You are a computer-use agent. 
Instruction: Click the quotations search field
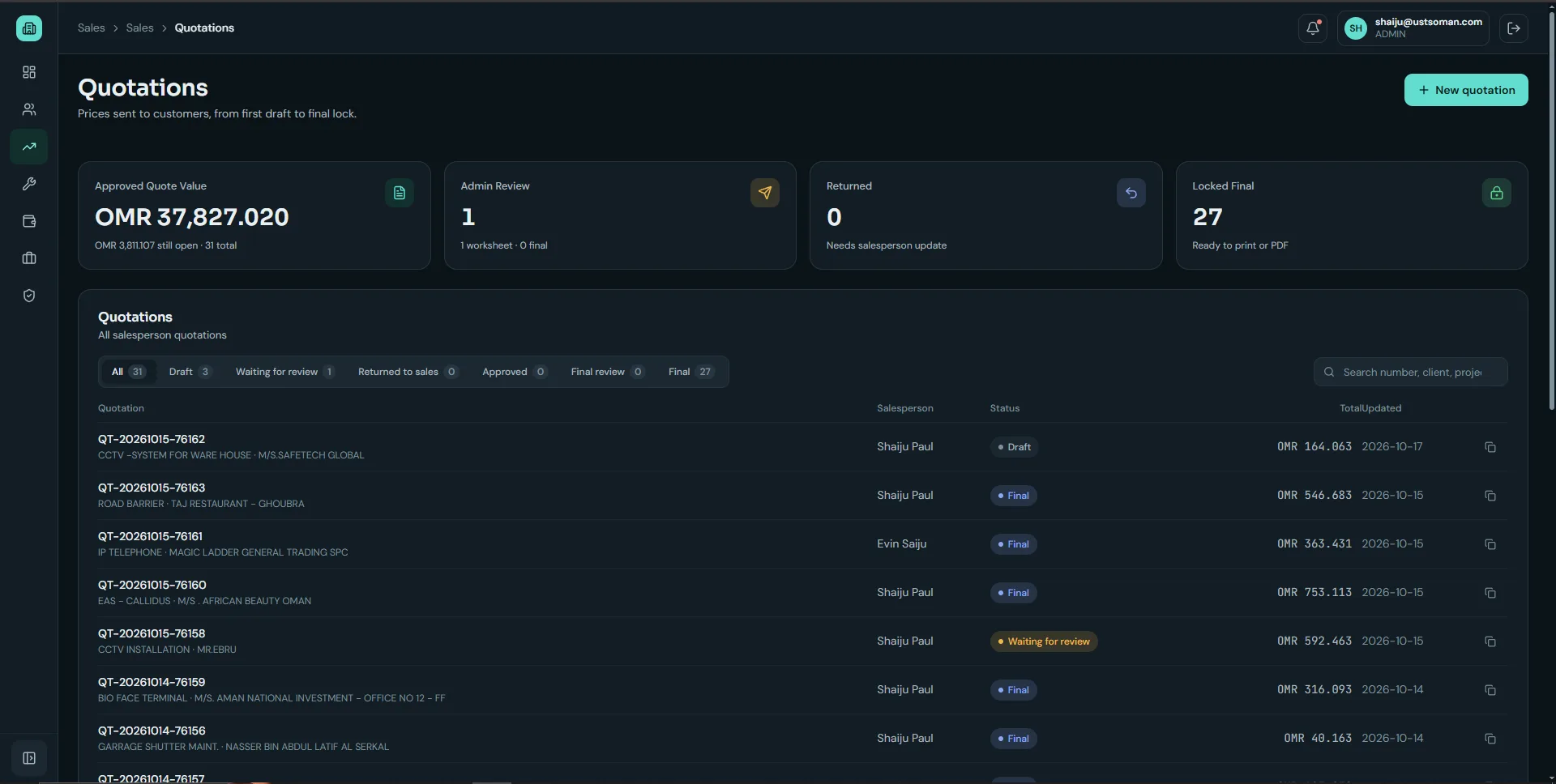click(x=1410, y=372)
